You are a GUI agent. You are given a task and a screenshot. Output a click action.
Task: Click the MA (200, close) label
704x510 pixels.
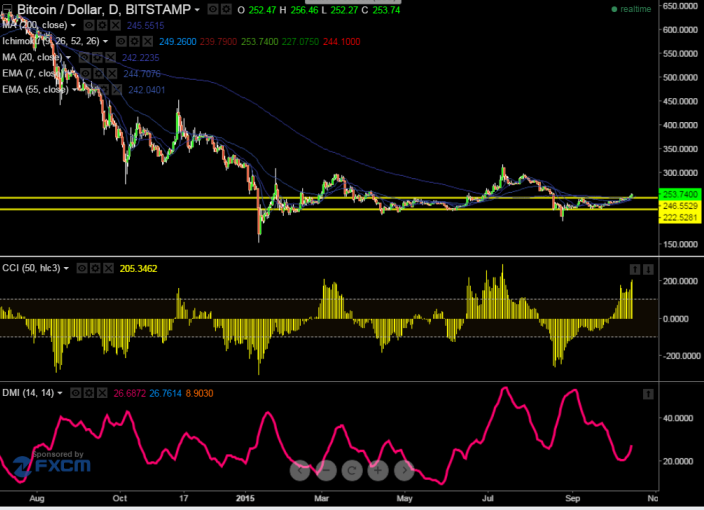click(35, 25)
